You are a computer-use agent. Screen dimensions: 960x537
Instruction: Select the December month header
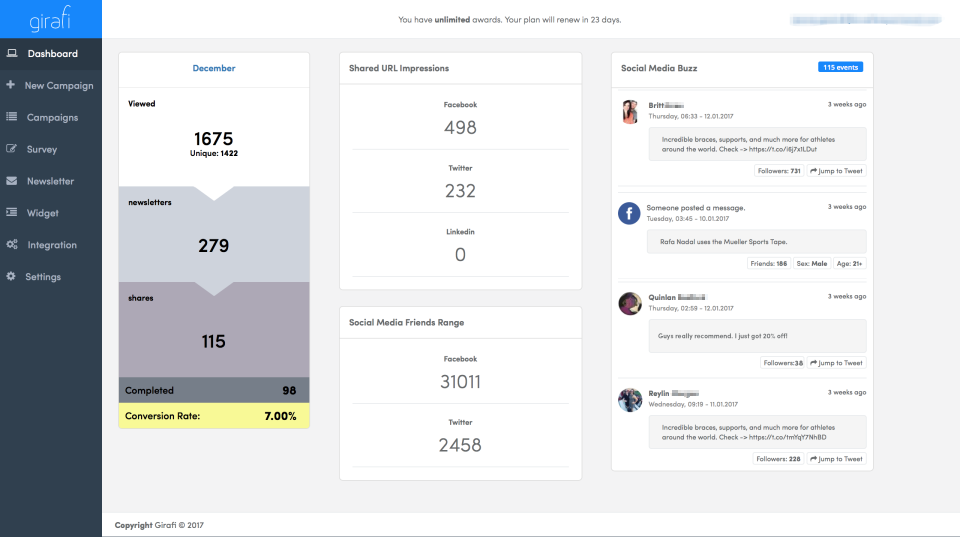(214, 69)
